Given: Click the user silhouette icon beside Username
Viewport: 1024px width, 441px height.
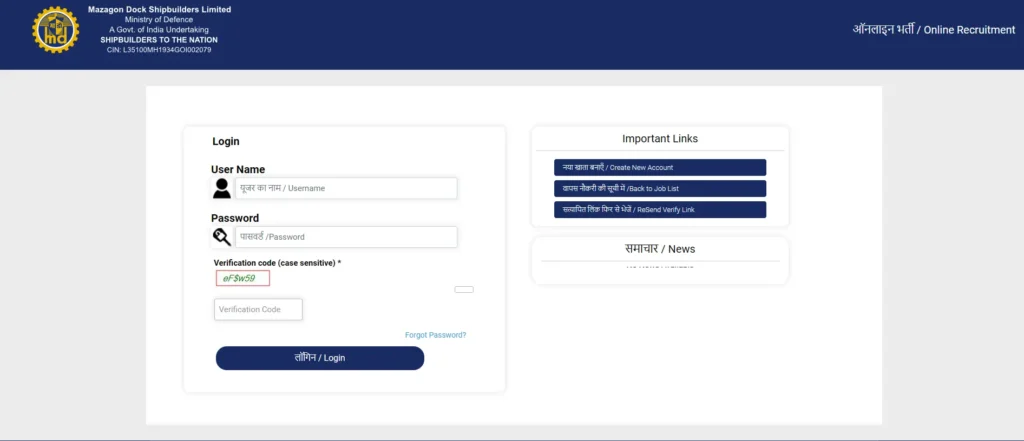Looking at the screenshot, I should [x=222, y=188].
